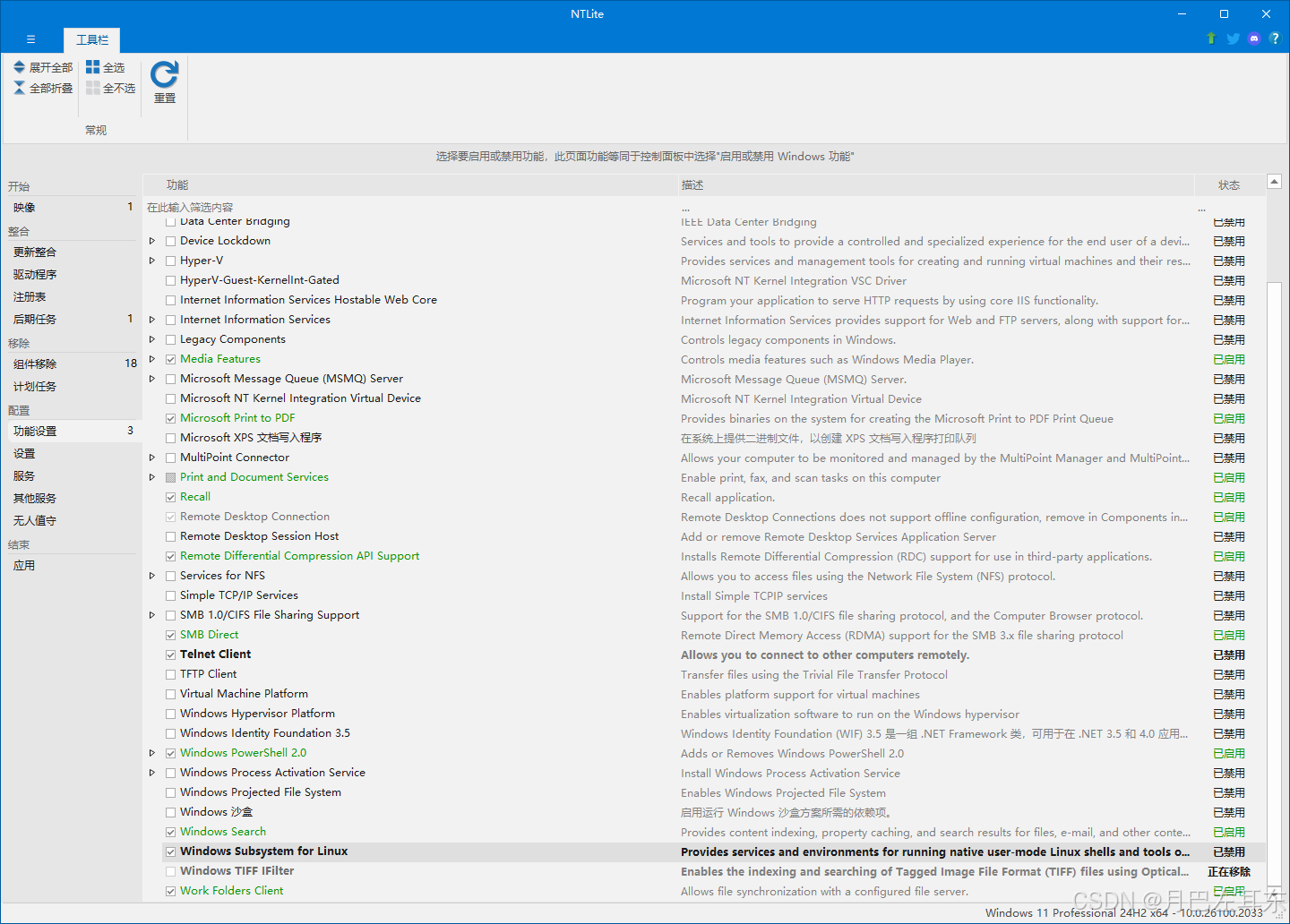1290x924 pixels.
Task: Click the 描述 column header
Action: (936, 185)
